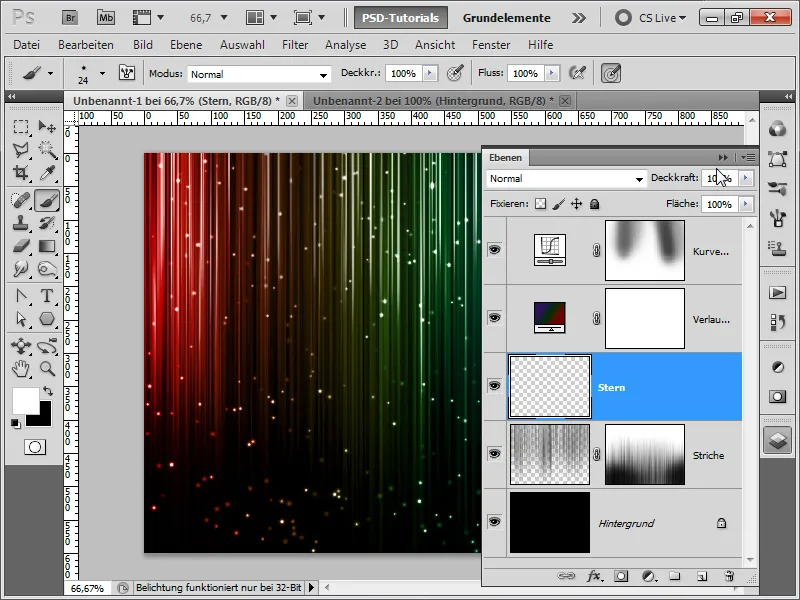Create a new adjustment layer
This screenshot has width=800, height=600.
pos(648,577)
